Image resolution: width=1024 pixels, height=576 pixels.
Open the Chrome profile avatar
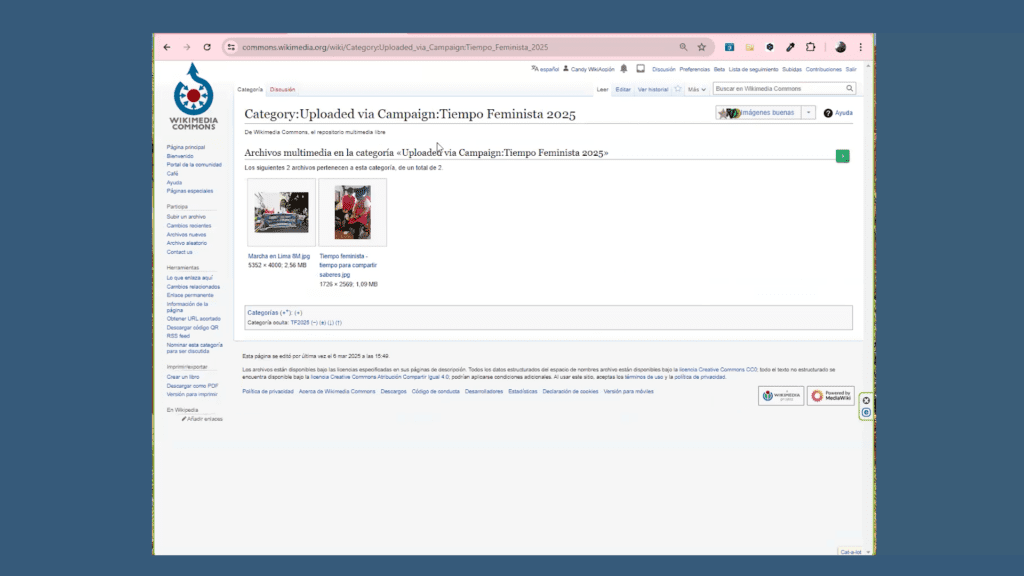(x=840, y=47)
